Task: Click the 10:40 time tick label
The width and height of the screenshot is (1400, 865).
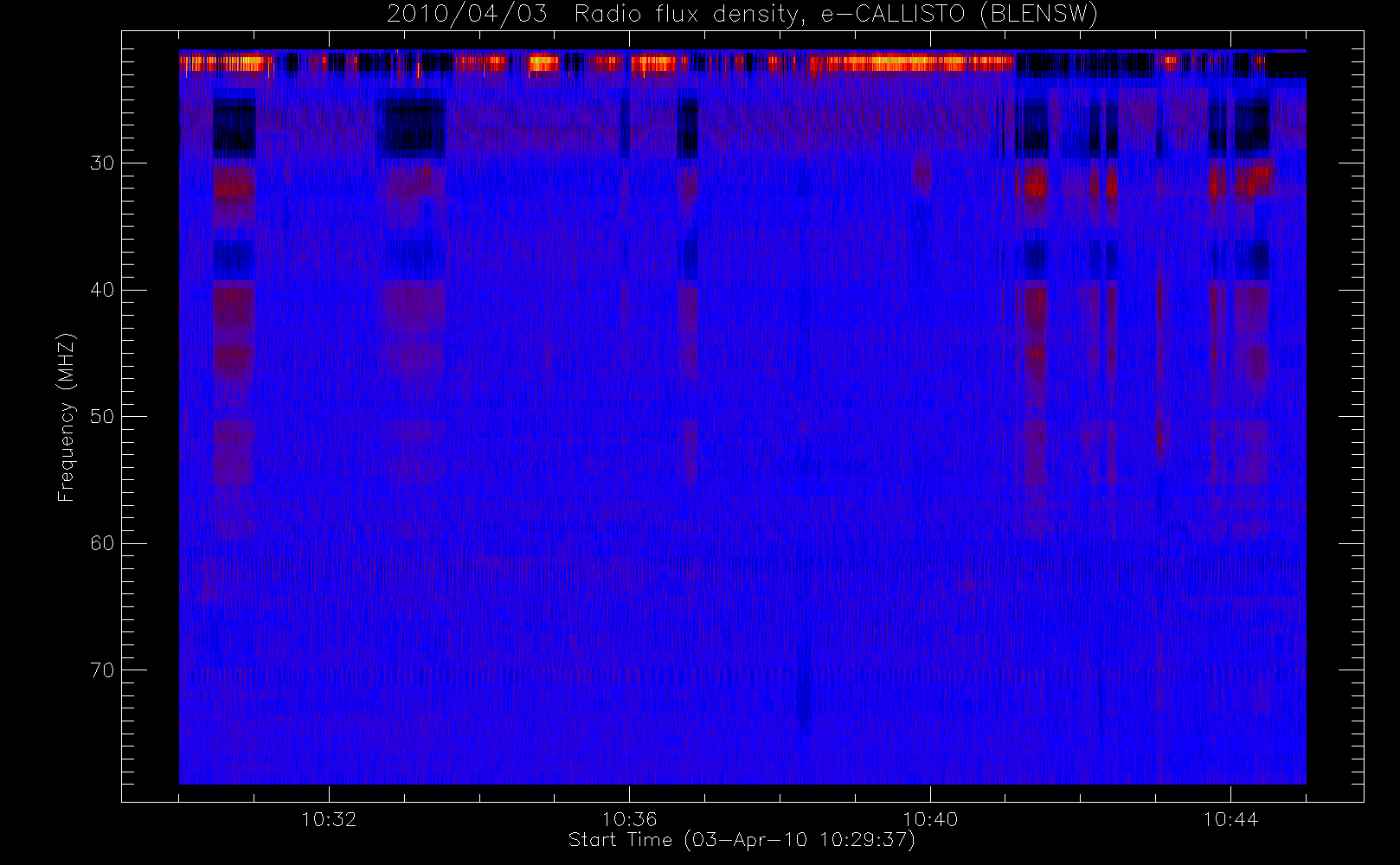Action: coord(930,819)
